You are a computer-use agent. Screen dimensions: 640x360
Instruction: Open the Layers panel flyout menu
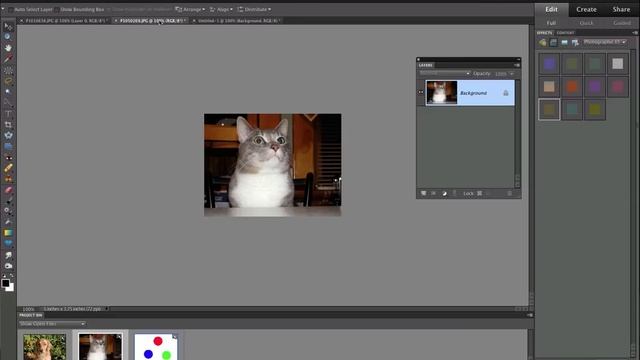click(517, 65)
